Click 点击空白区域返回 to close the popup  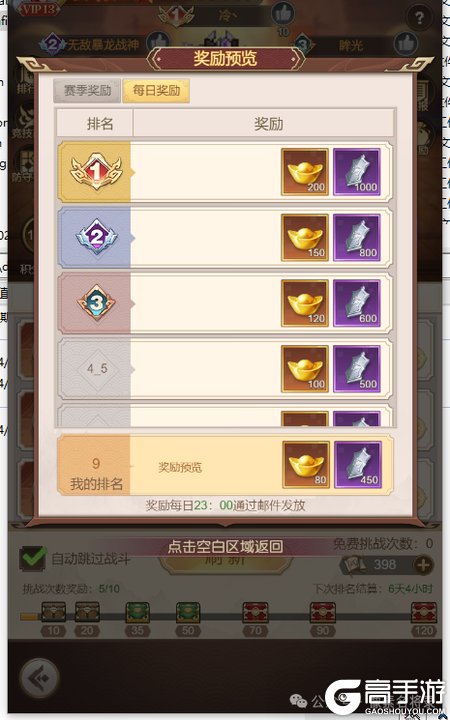tap(225, 546)
